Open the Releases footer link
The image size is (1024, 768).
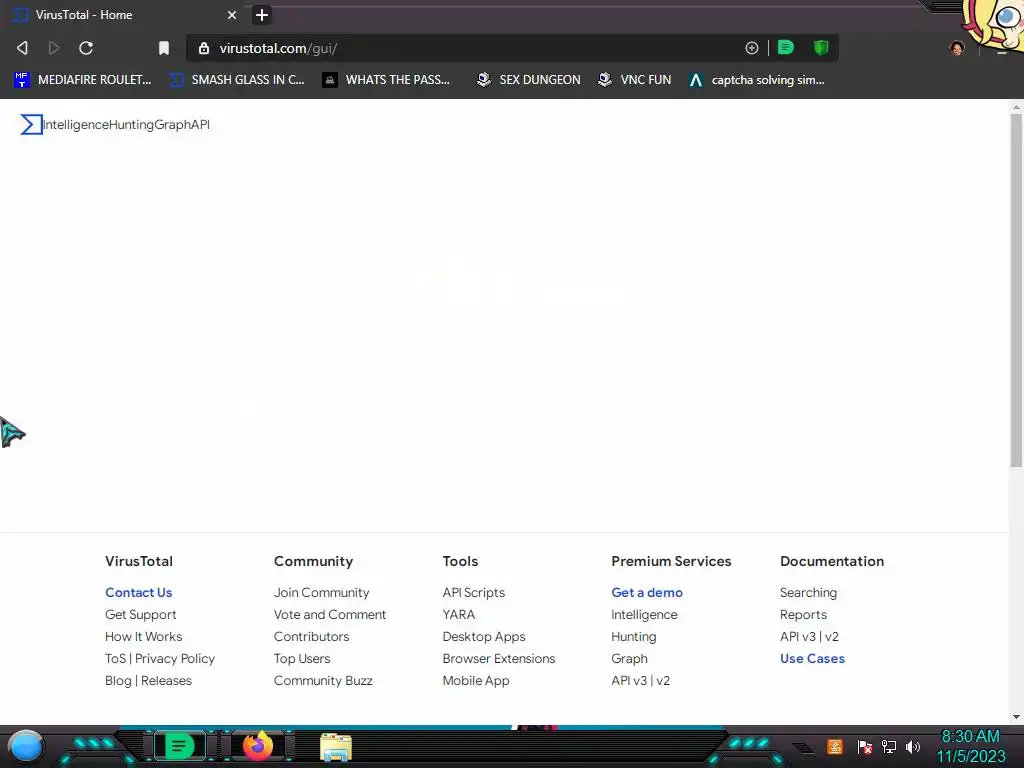click(x=167, y=680)
